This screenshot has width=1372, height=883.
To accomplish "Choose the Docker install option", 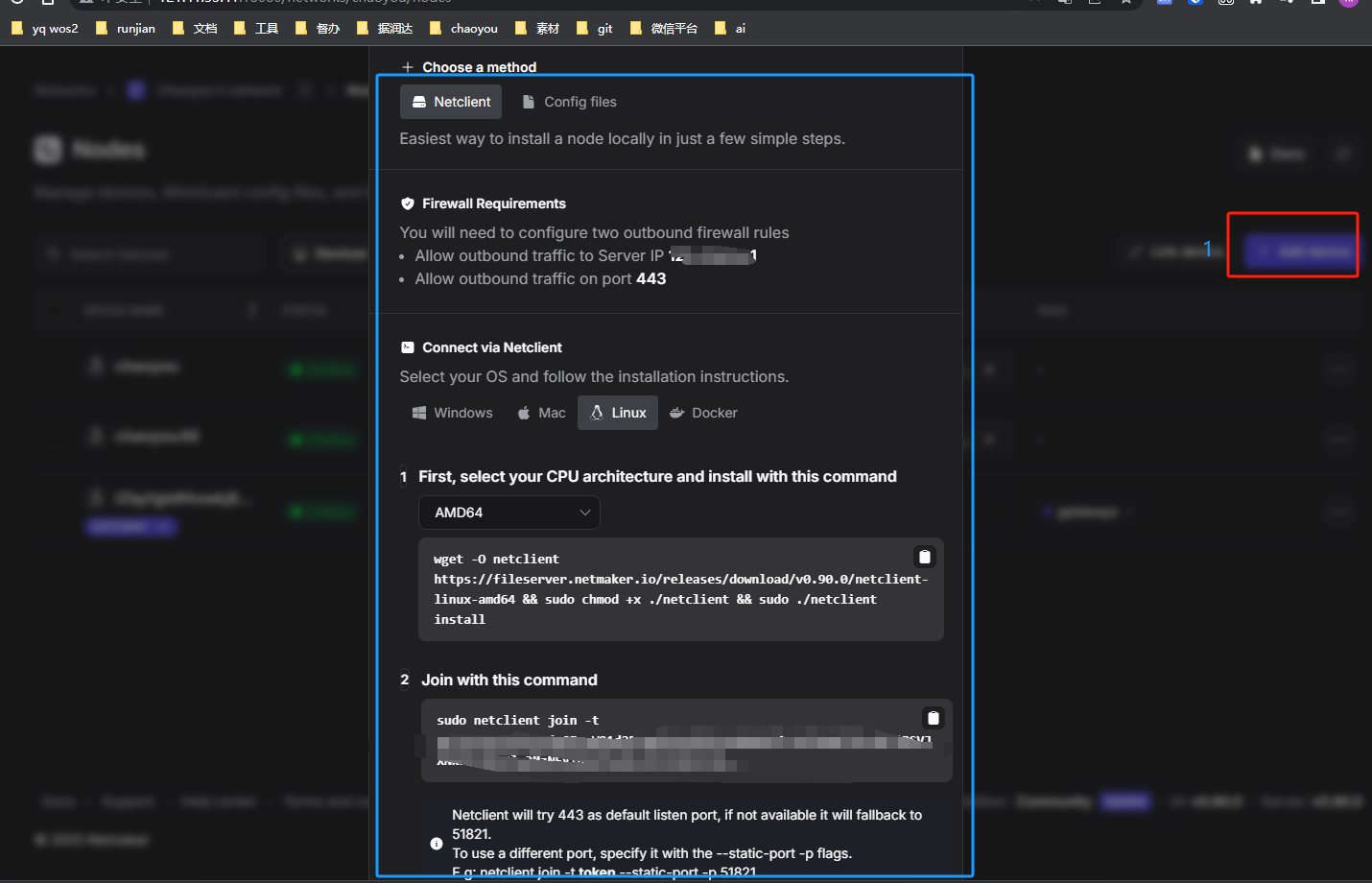I will coord(703,413).
